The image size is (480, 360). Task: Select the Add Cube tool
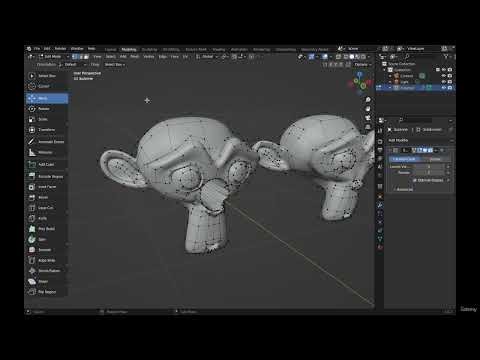tap(47, 164)
